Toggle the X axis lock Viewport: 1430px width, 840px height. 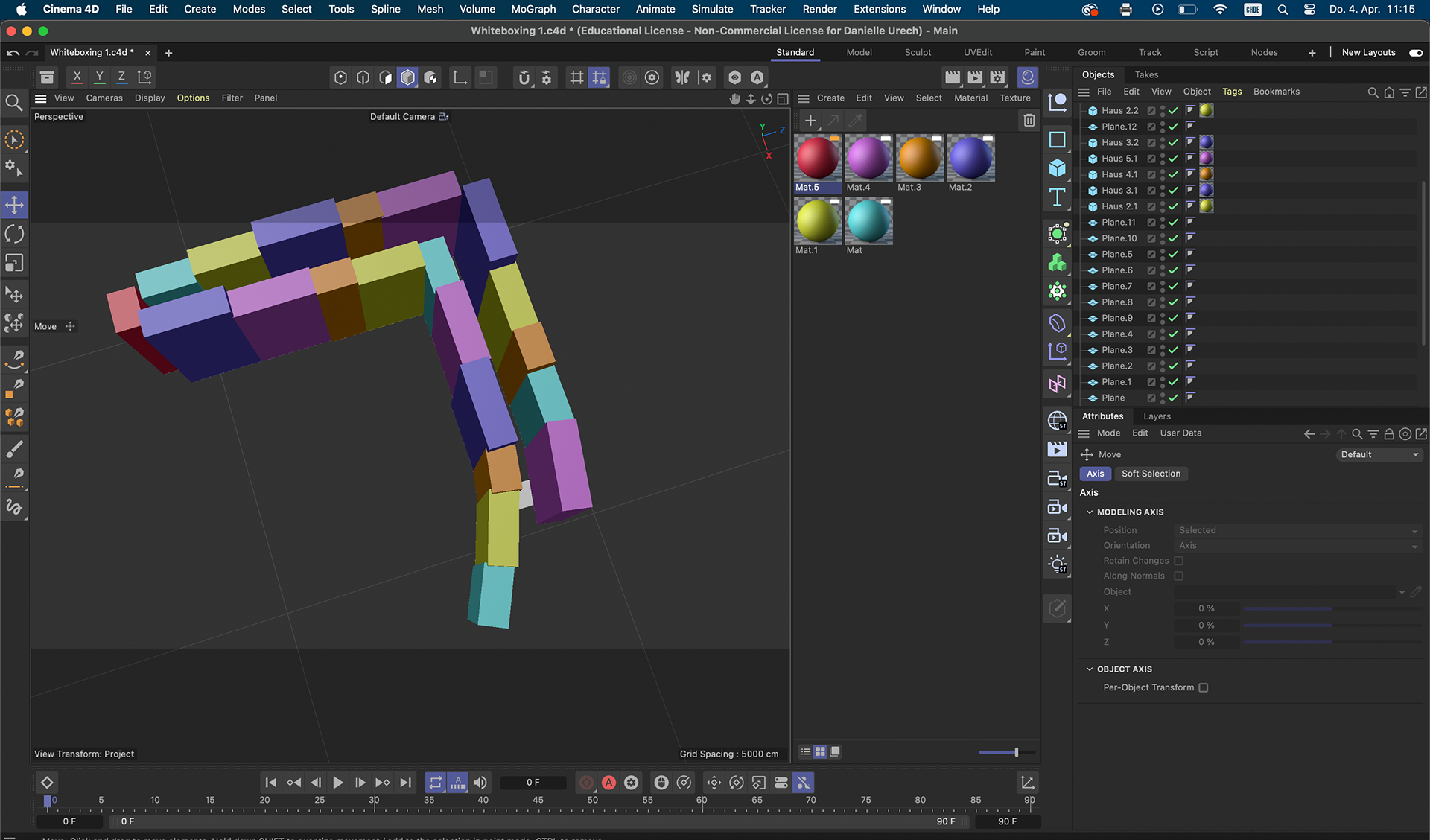click(77, 77)
